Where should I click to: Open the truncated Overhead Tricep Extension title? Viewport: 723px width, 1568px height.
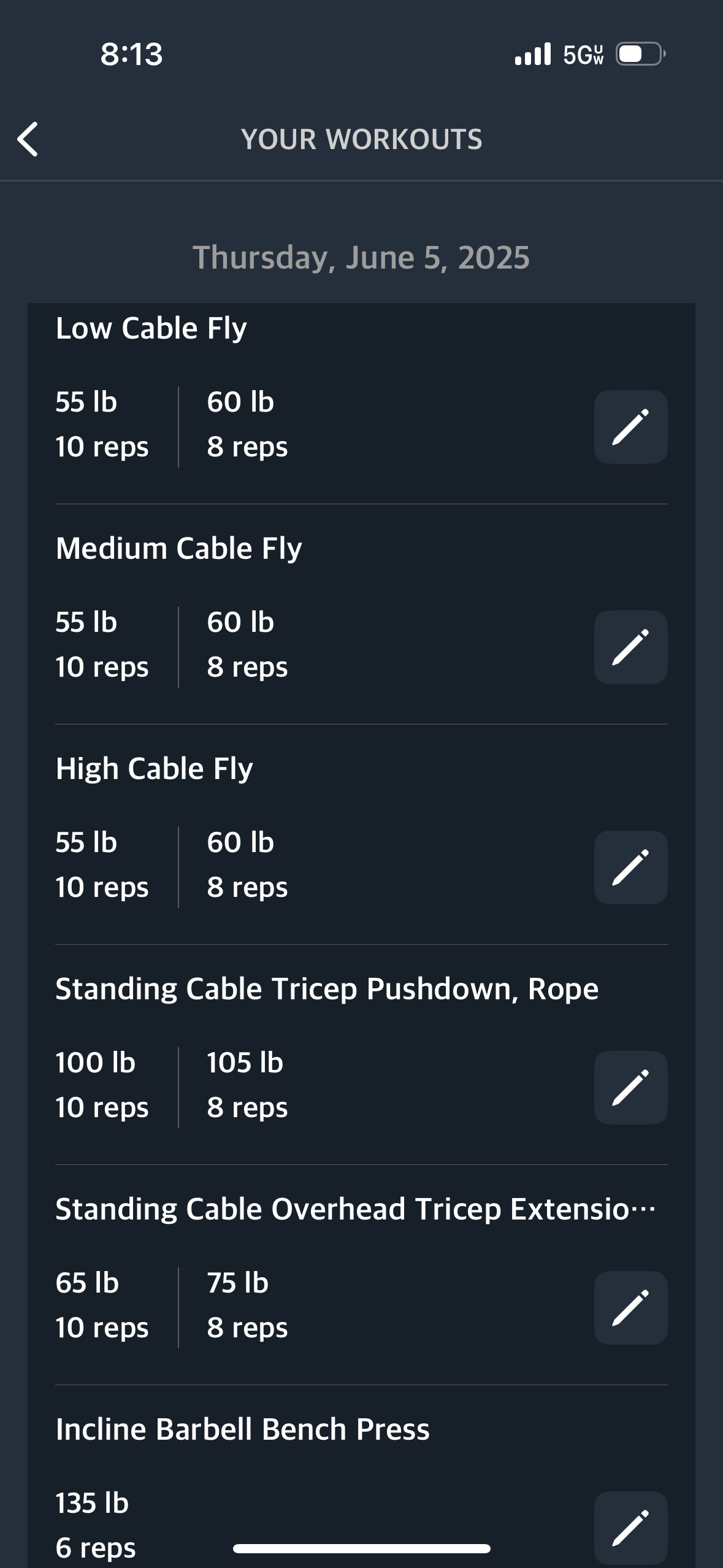[x=356, y=1209]
